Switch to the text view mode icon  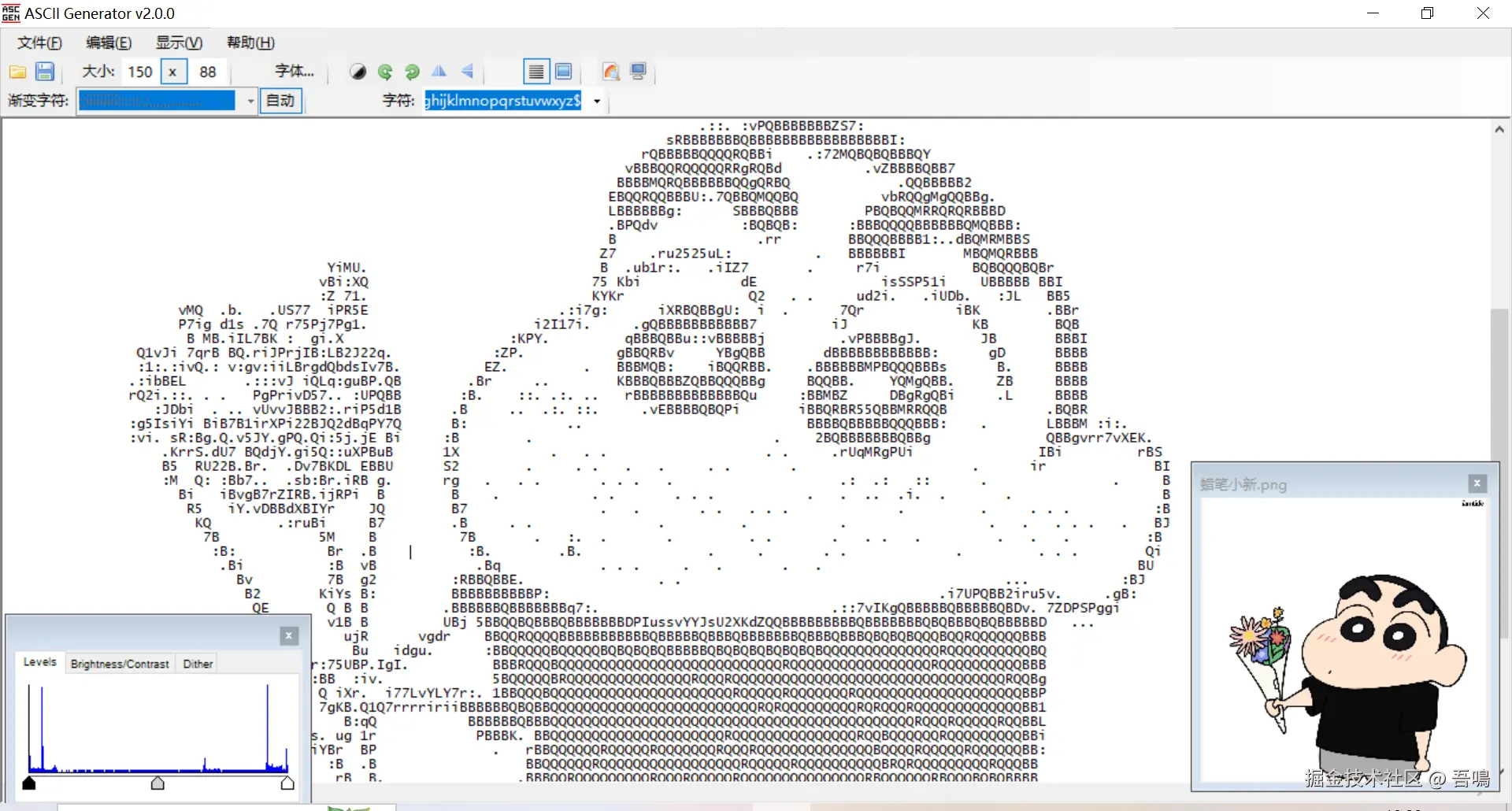[x=536, y=72]
